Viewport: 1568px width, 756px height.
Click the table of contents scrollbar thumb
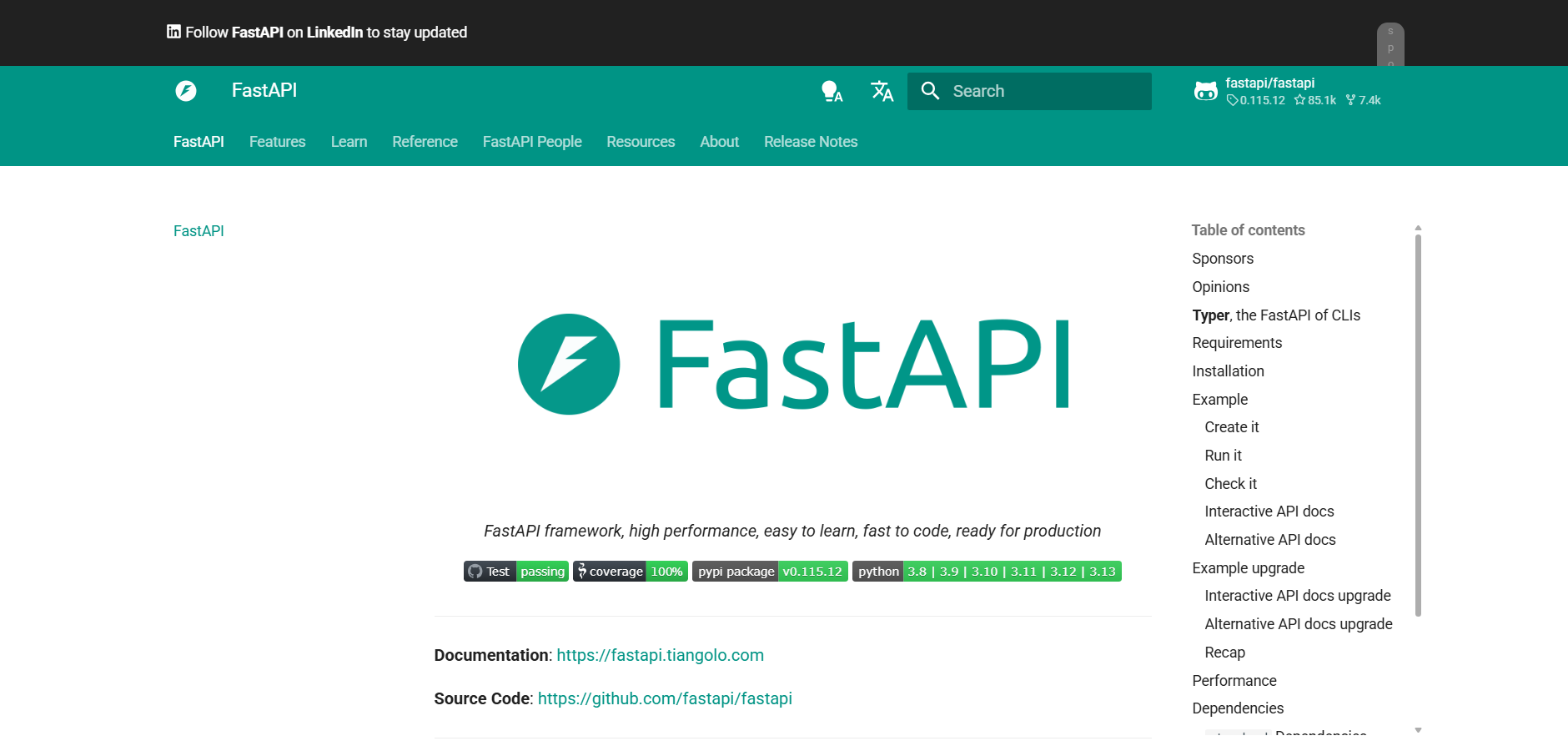pos(1418,426)
